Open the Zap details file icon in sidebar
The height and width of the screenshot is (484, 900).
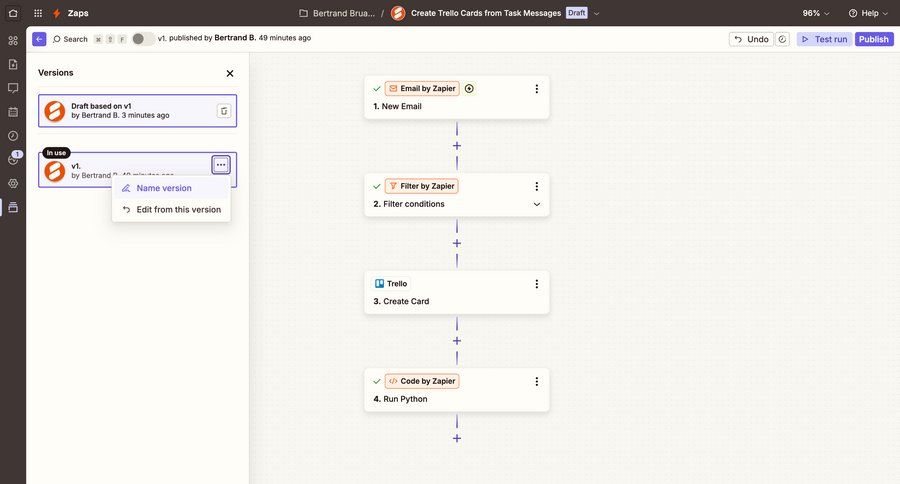coord(13,64)
